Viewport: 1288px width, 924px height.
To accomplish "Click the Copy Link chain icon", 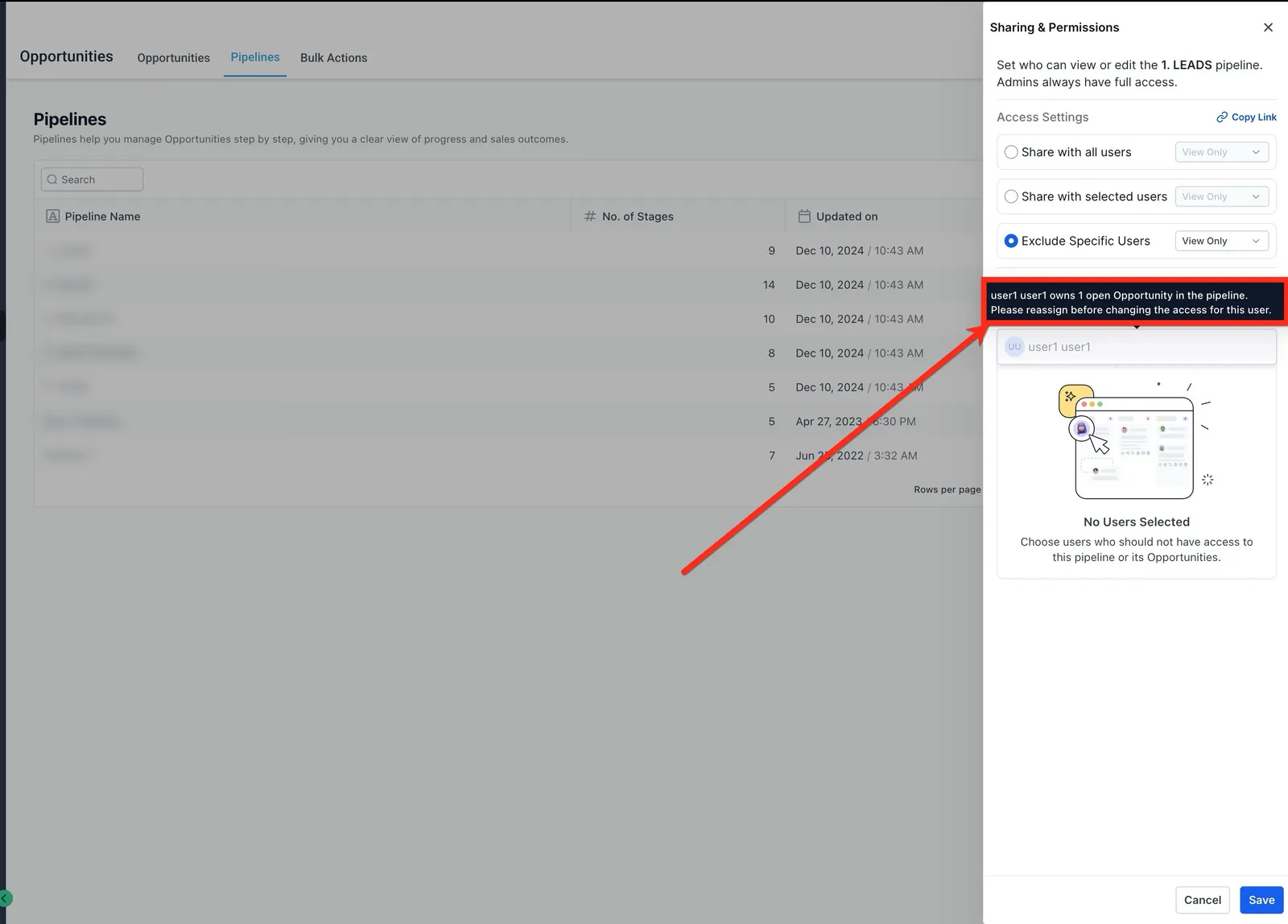I will pyautogui.click(x=1222, y=117).
